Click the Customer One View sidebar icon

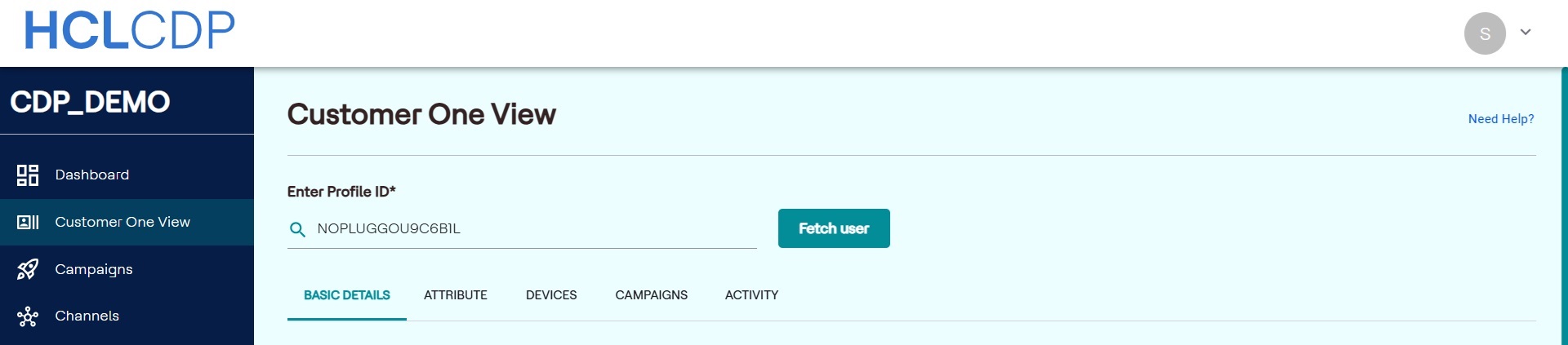tap(28, 223)
